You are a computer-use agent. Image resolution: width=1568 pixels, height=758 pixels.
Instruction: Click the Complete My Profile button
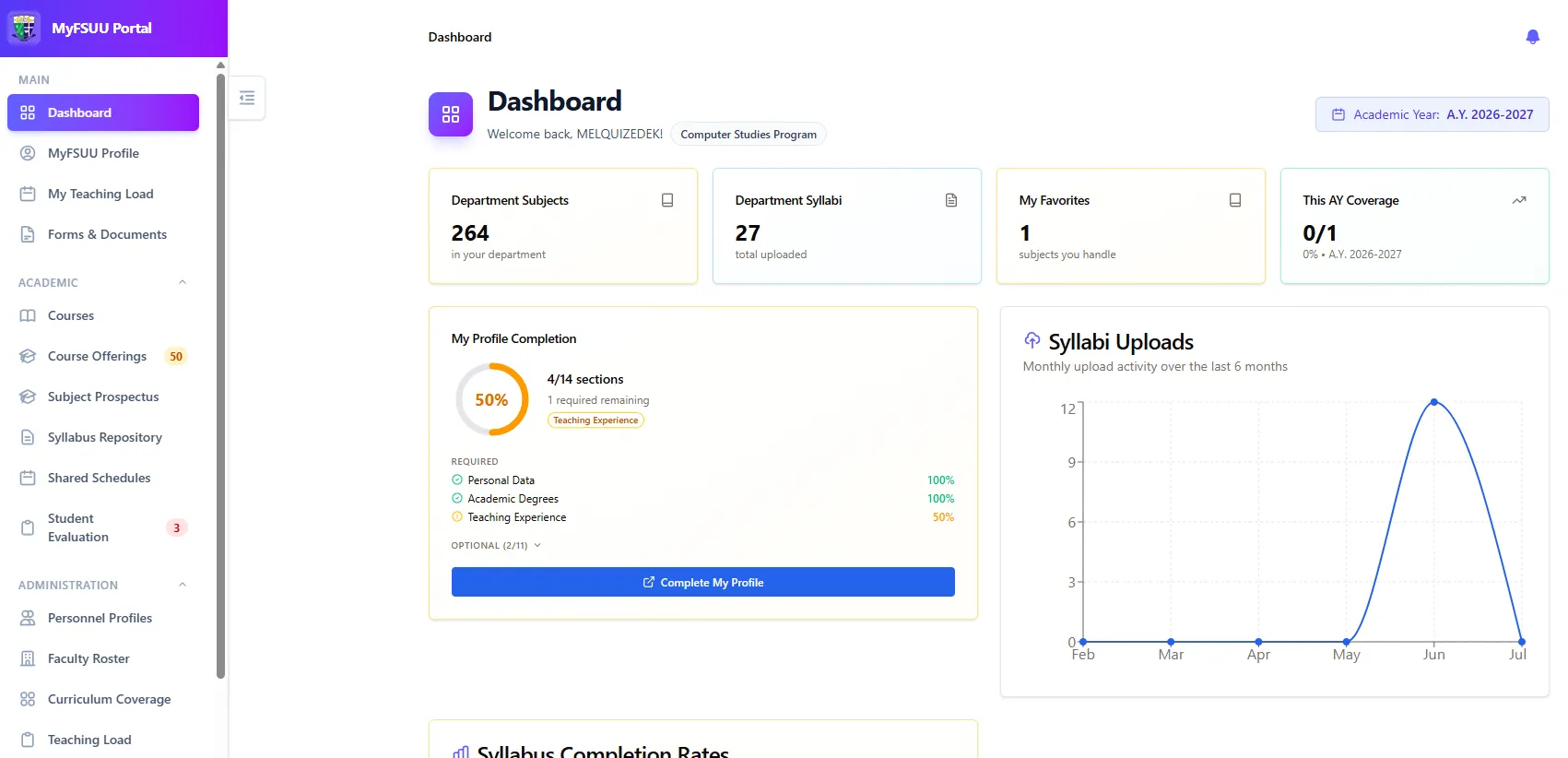[702, 582]
